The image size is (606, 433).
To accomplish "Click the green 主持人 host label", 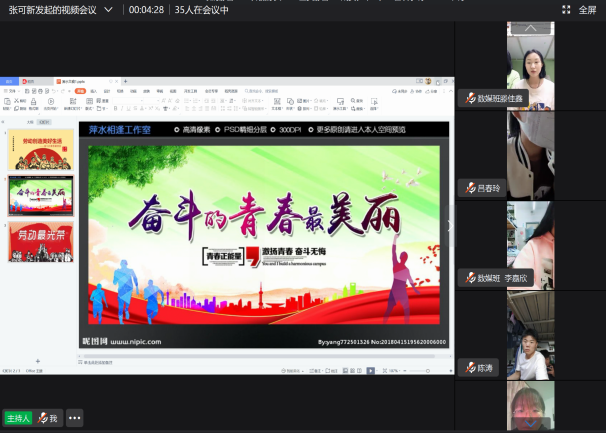I will point(18,417).
